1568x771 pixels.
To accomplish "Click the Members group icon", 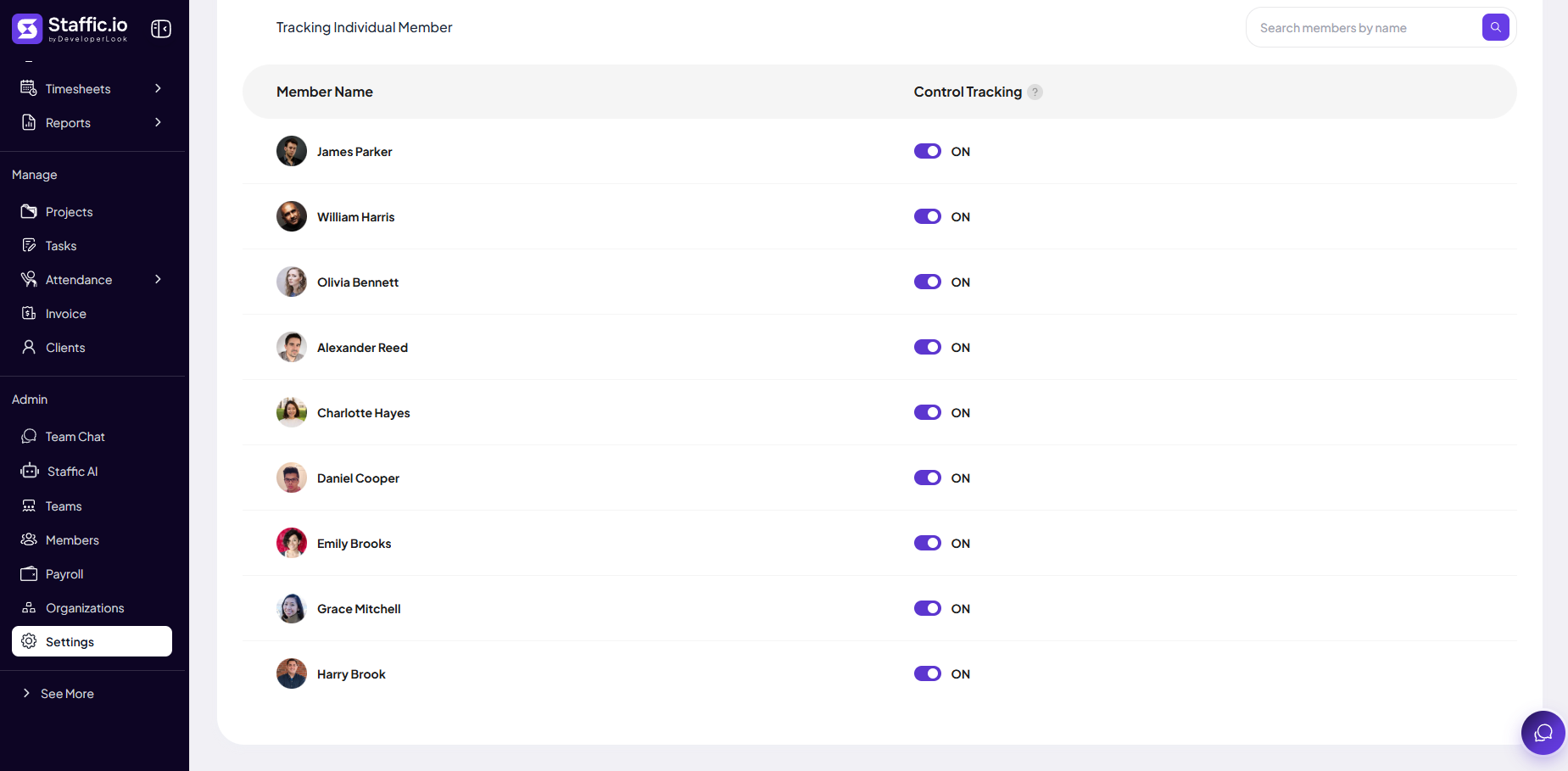I will coord(29,539).
